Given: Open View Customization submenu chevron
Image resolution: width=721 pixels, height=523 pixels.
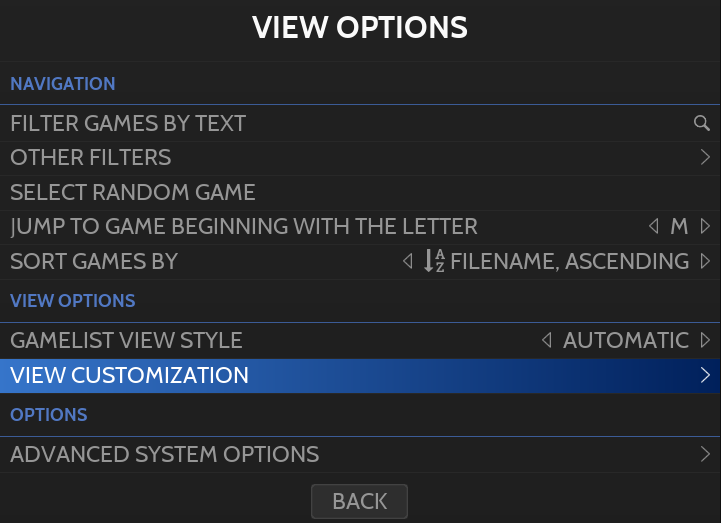Looking at the screenshot, I should pyautogui.click(x=705, y=375).
